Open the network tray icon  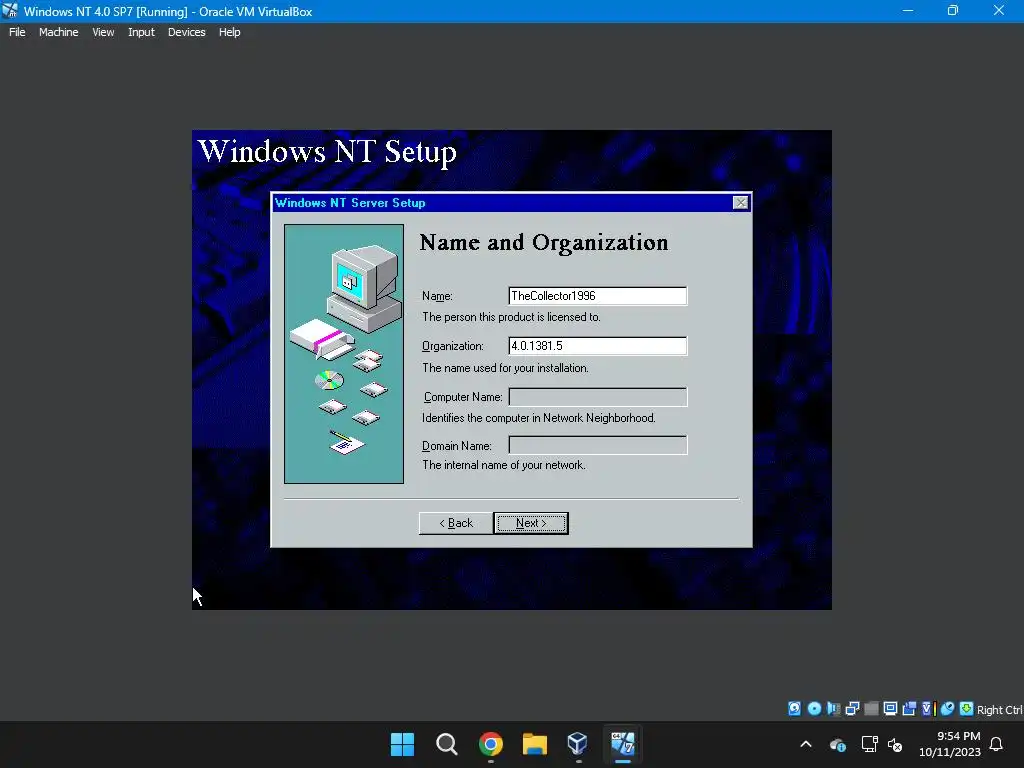[x=869, y=744]
